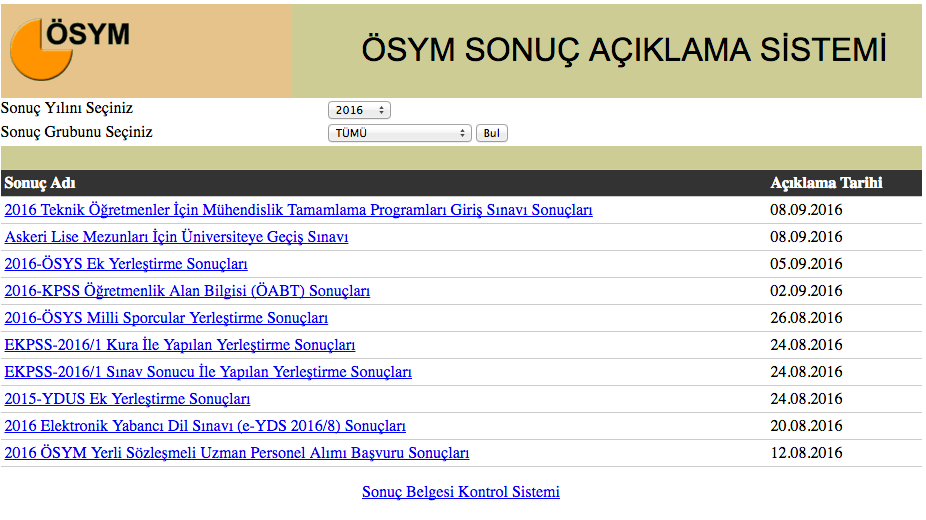Open 2016 Elektronik Yabancı Dil Sınavı e-YDS link

[205, 426]
